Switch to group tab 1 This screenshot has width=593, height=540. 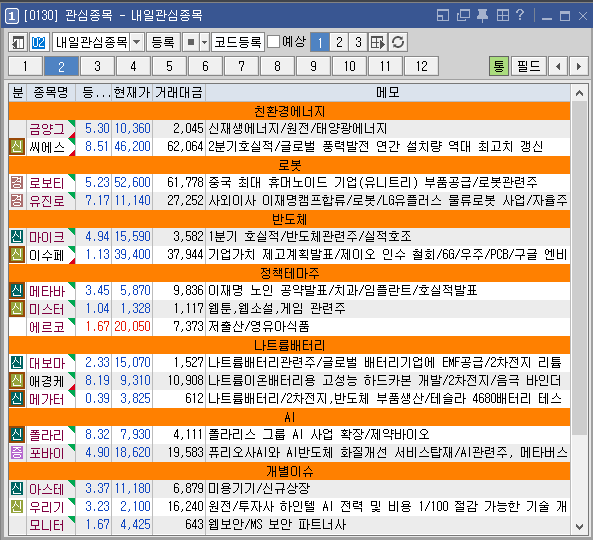click(x=25, y=67)
